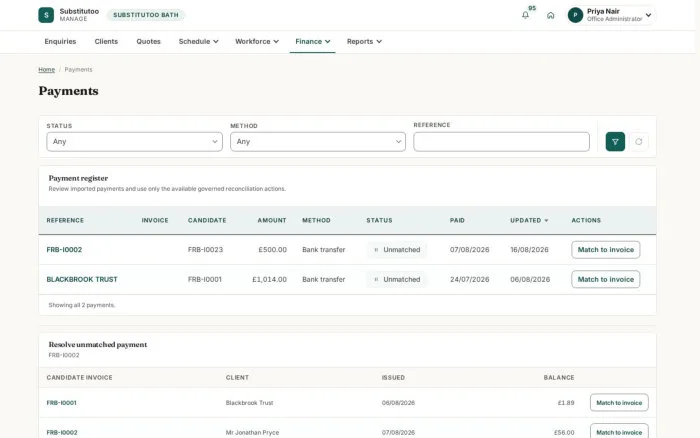Open the user account menu chevron
Image resolution: width=700 pixels, height=438 pixels.
click(648, 15)
